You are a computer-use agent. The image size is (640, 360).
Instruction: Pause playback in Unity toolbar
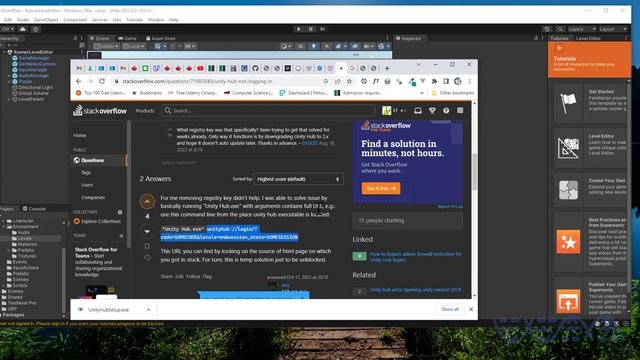311,29
